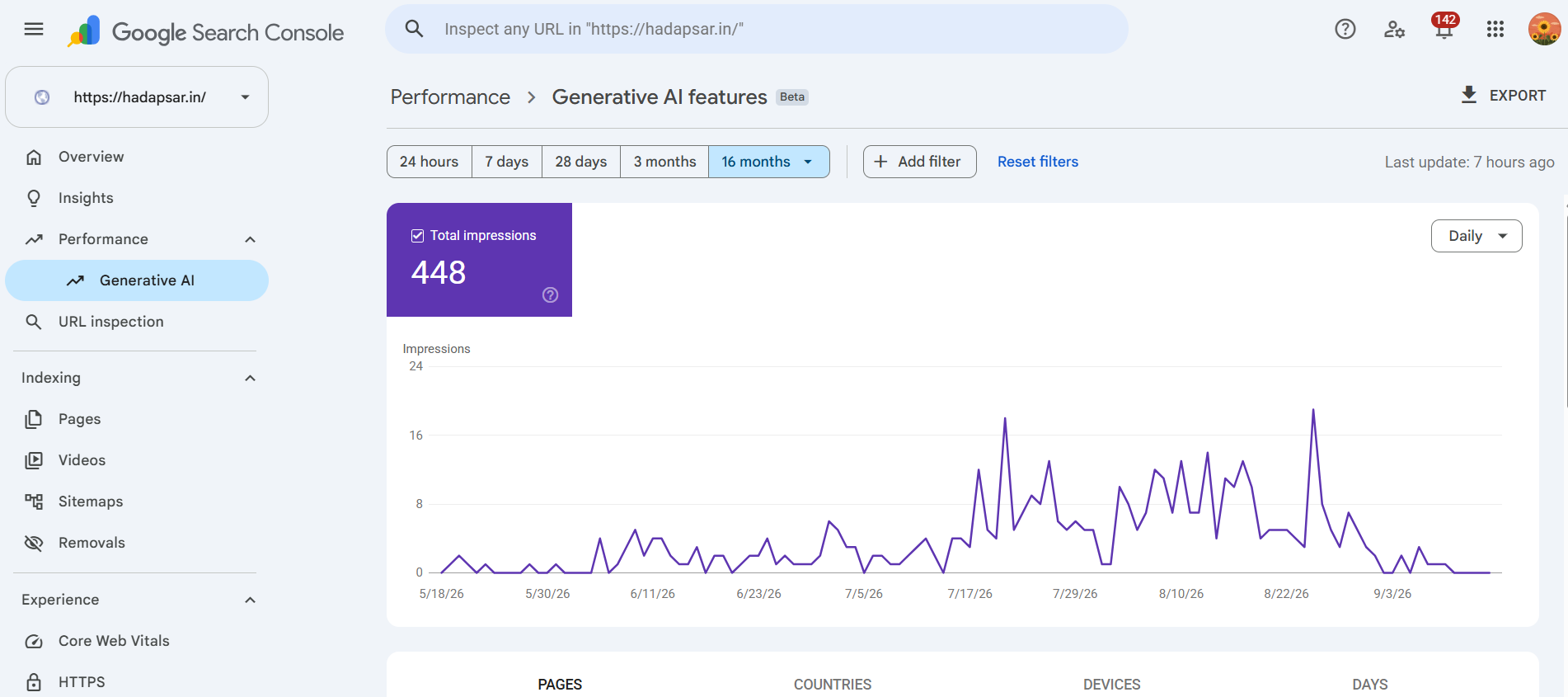The image size is (1568, 697).
Task: Open Overview in the sidebar
Action: [x=137, y=157]
